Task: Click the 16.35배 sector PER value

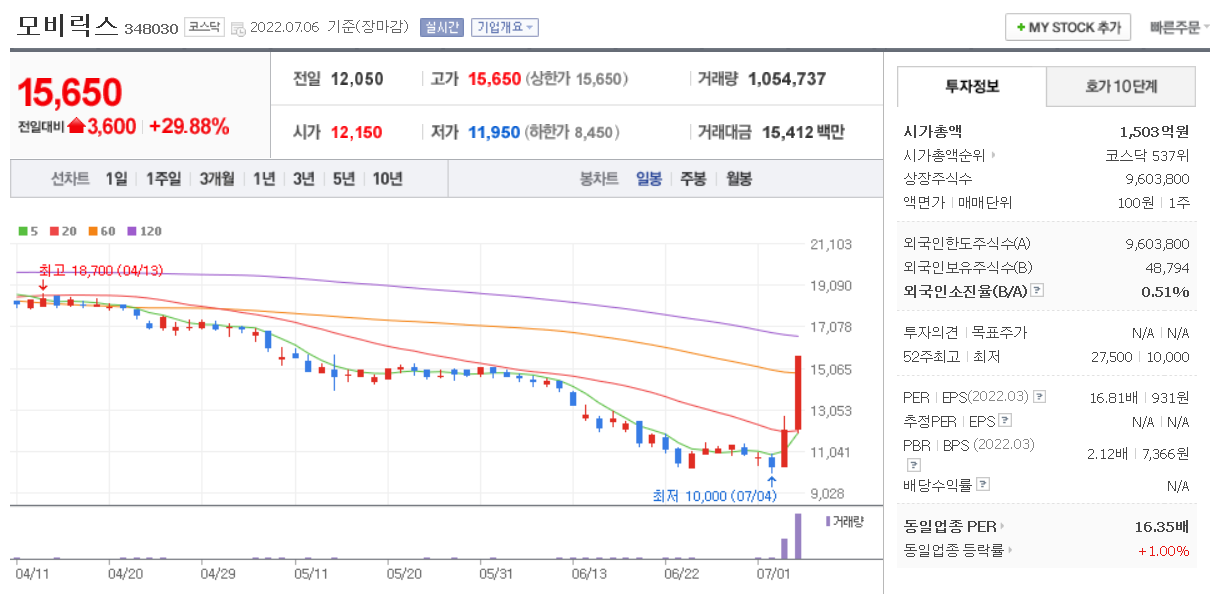Action: [1162, 526]
